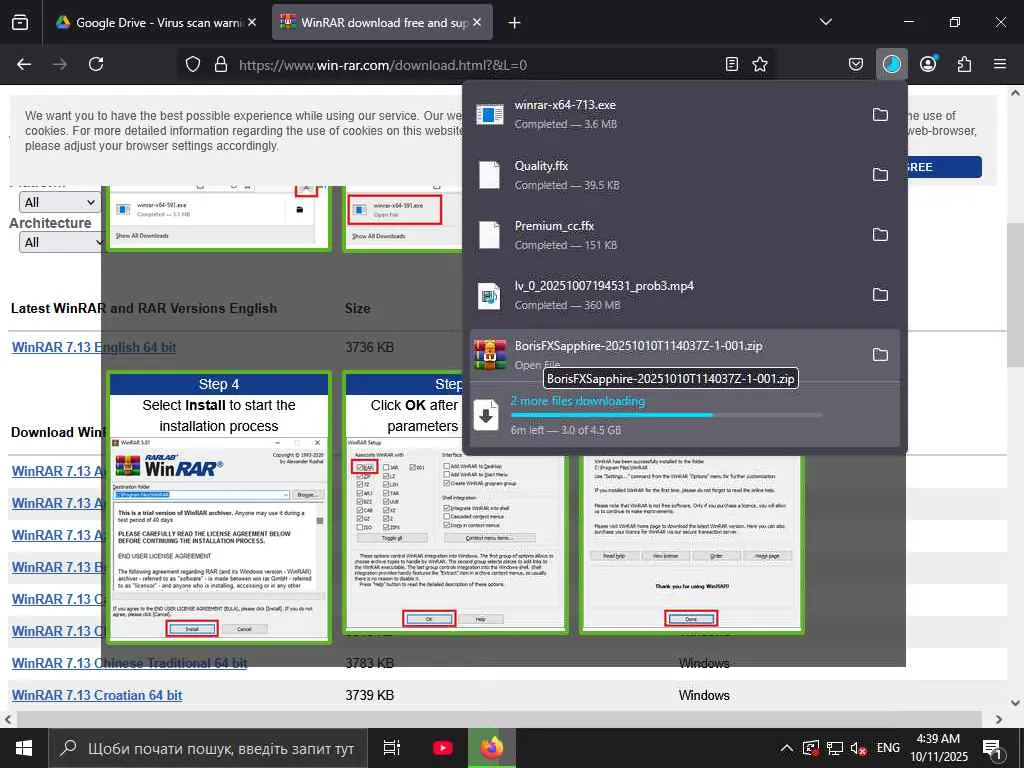The height and width of the screenshot is (768, 1024).
Task: Open the Firefox account icon
Action: point(928,64)
